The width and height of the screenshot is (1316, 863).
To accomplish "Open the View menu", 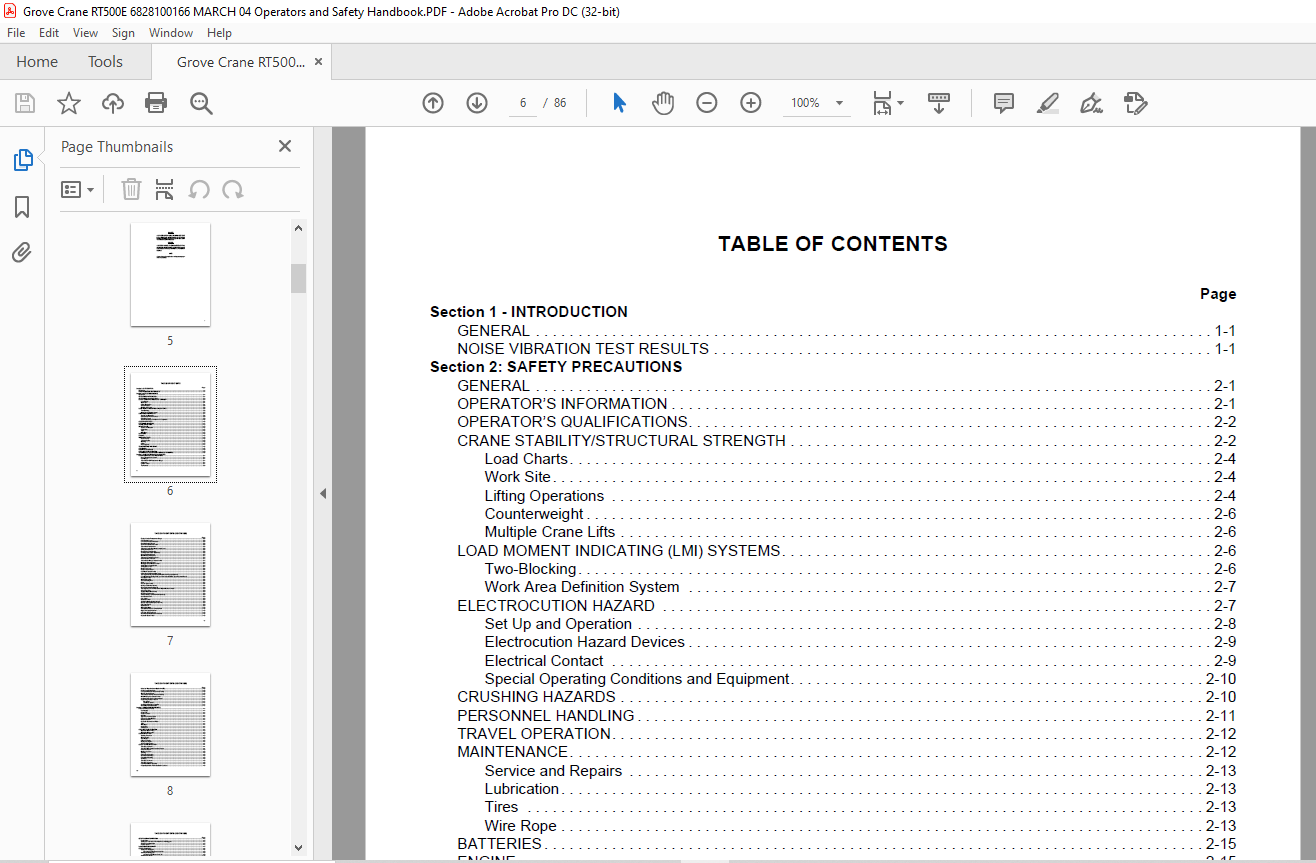I will (x=85, y=33).
